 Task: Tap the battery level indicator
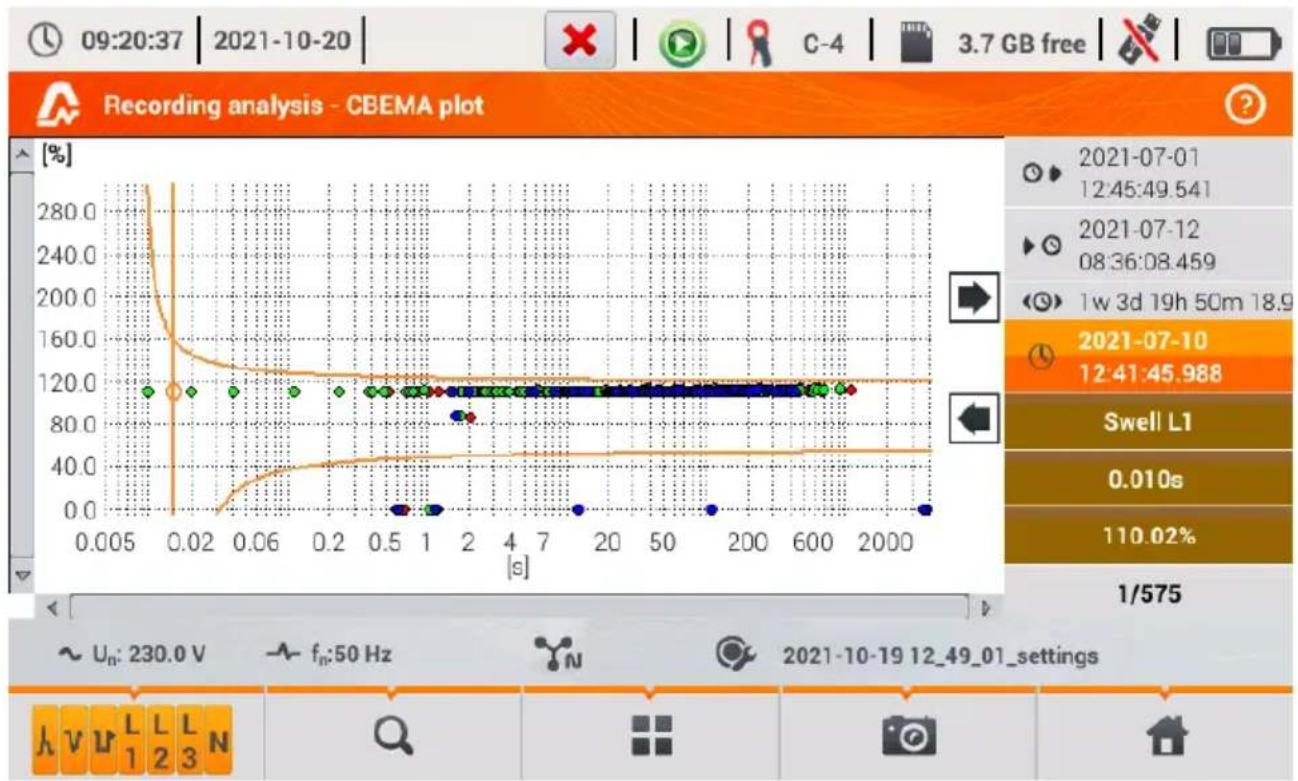pyautogui.click(x=1242, y=45)
